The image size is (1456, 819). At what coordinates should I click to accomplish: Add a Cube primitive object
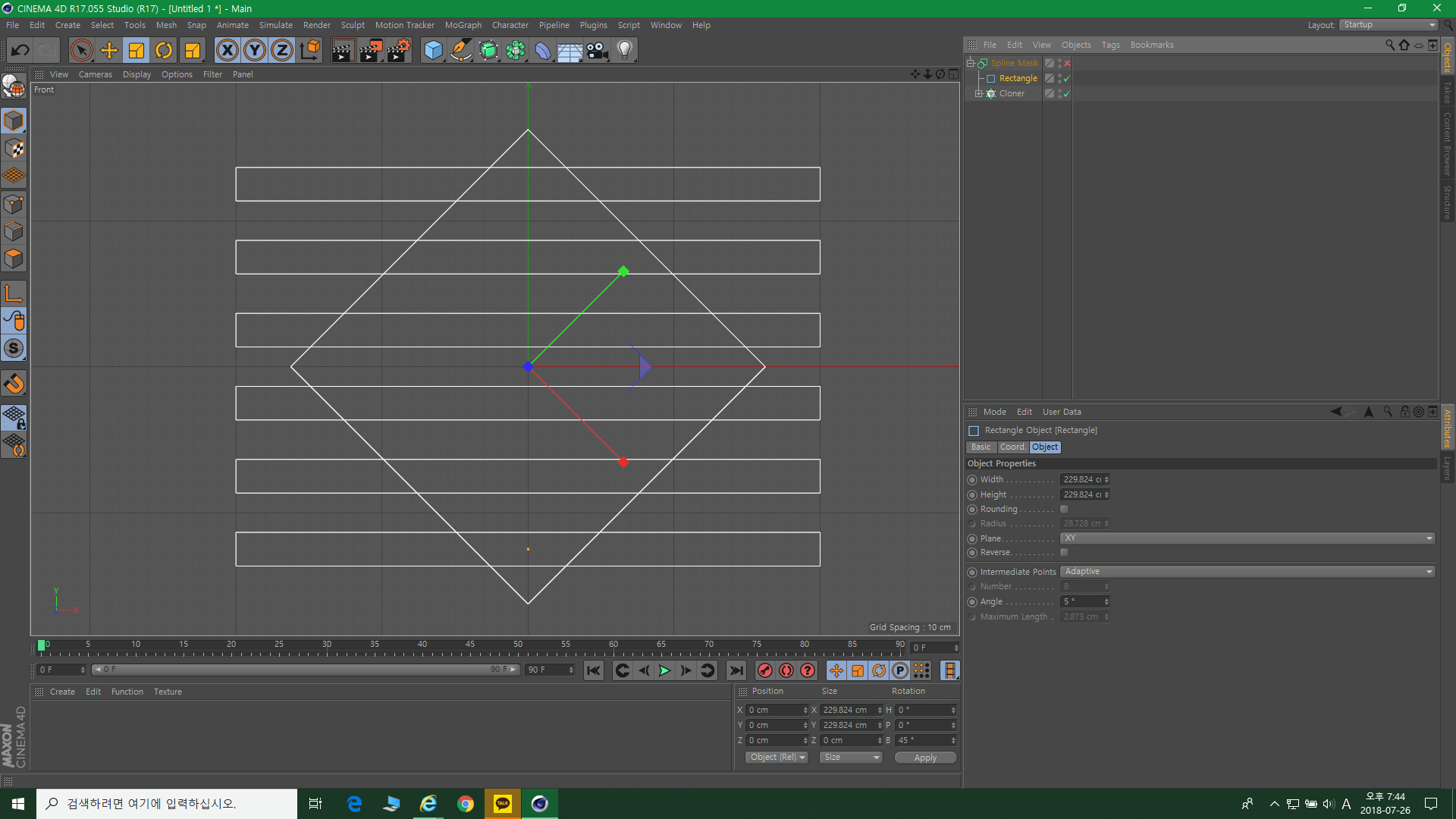click(x=433, y=51)
